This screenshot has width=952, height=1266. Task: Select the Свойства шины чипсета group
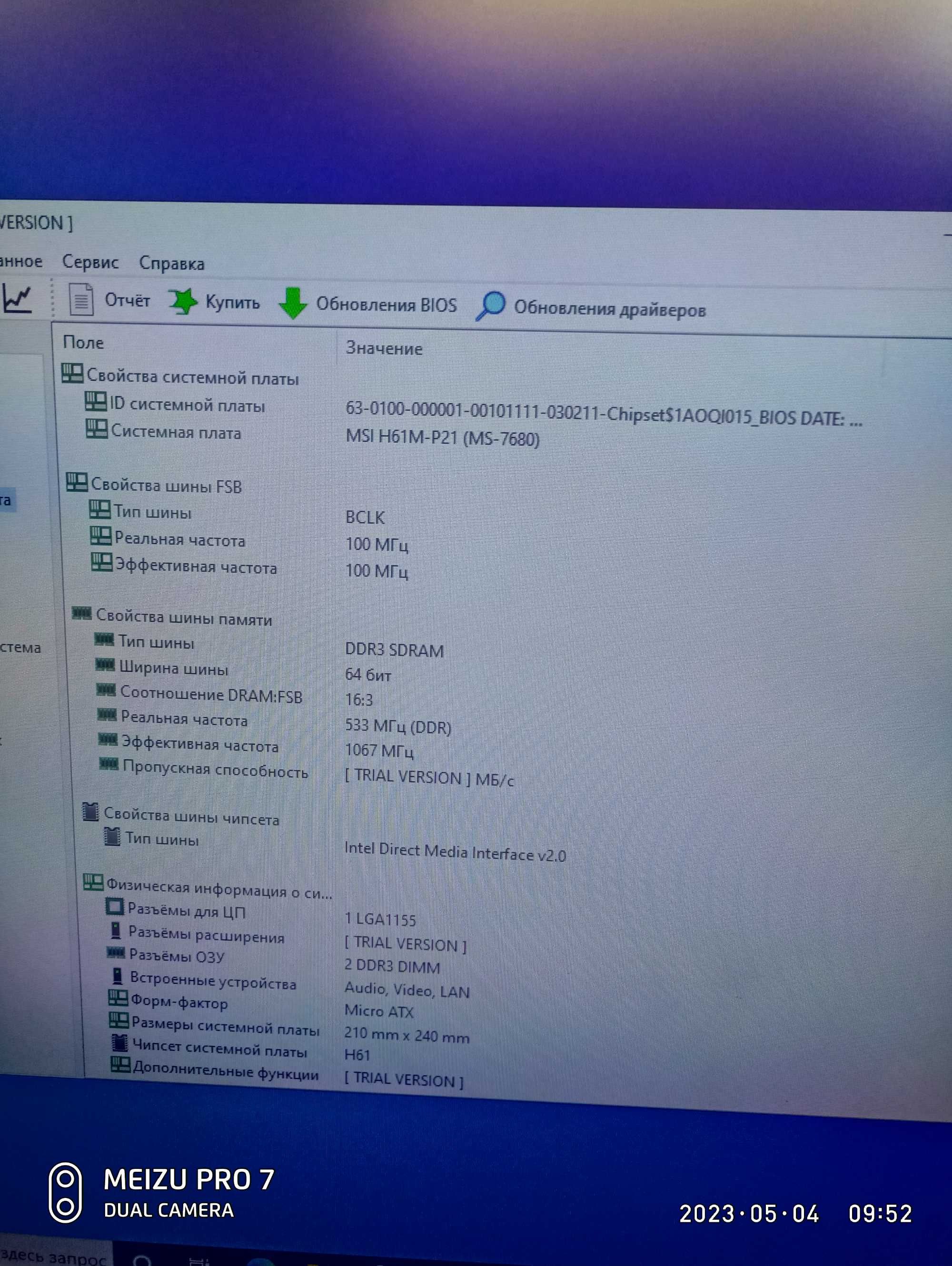[x=192, y=816]
